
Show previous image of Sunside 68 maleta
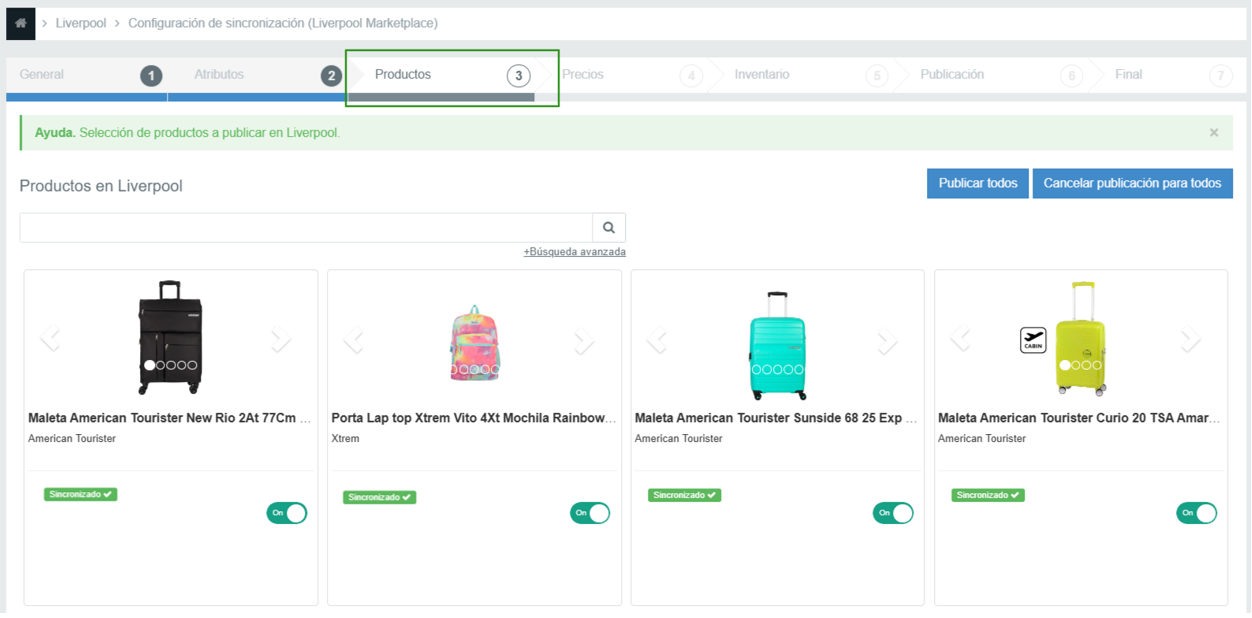coord(657,341)
